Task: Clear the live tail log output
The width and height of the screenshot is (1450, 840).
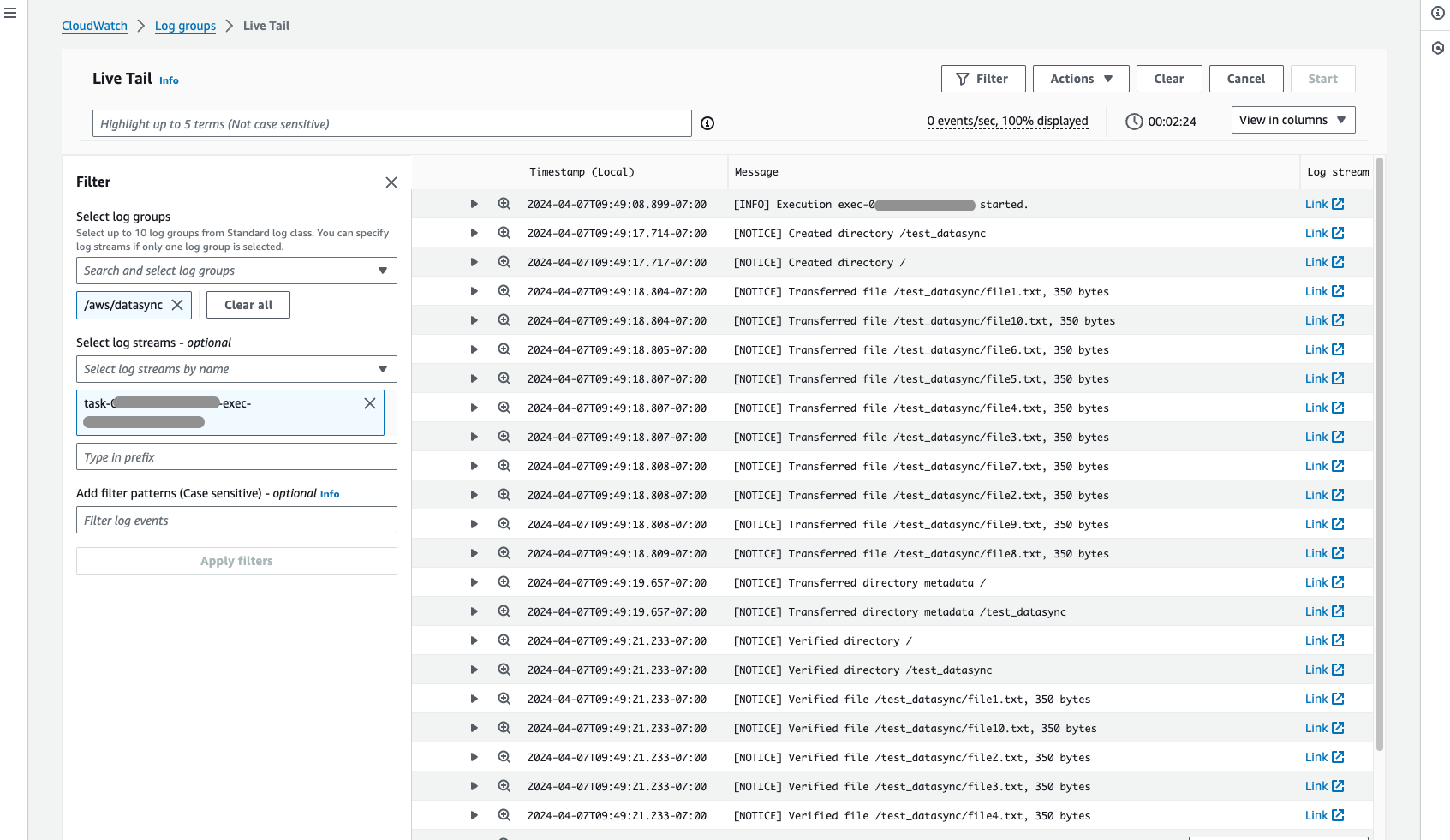Action: [x=1169, y=79]
